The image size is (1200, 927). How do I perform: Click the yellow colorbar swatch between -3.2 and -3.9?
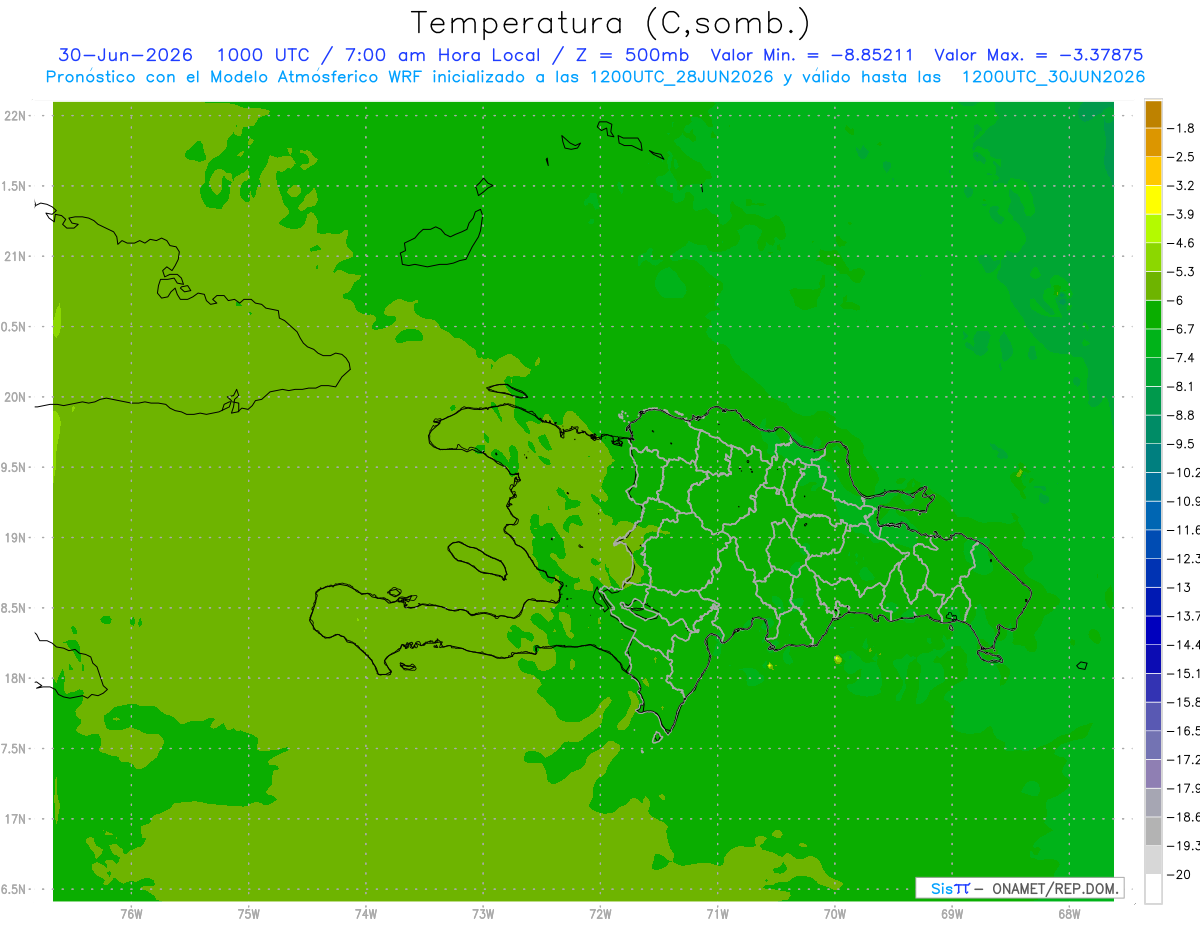(1153, 200)
